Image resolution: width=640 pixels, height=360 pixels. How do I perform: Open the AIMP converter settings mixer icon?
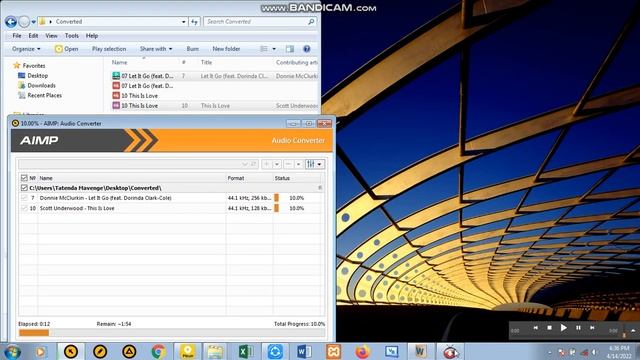pyautogui.click(x=311, y=164)
